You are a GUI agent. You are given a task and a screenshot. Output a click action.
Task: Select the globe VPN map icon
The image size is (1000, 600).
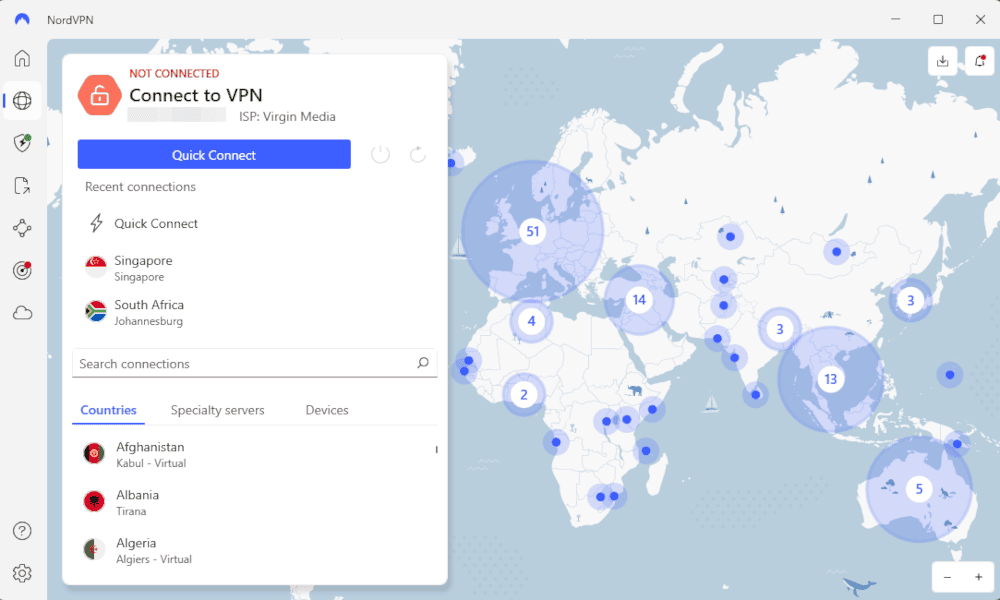click(22, 100)
